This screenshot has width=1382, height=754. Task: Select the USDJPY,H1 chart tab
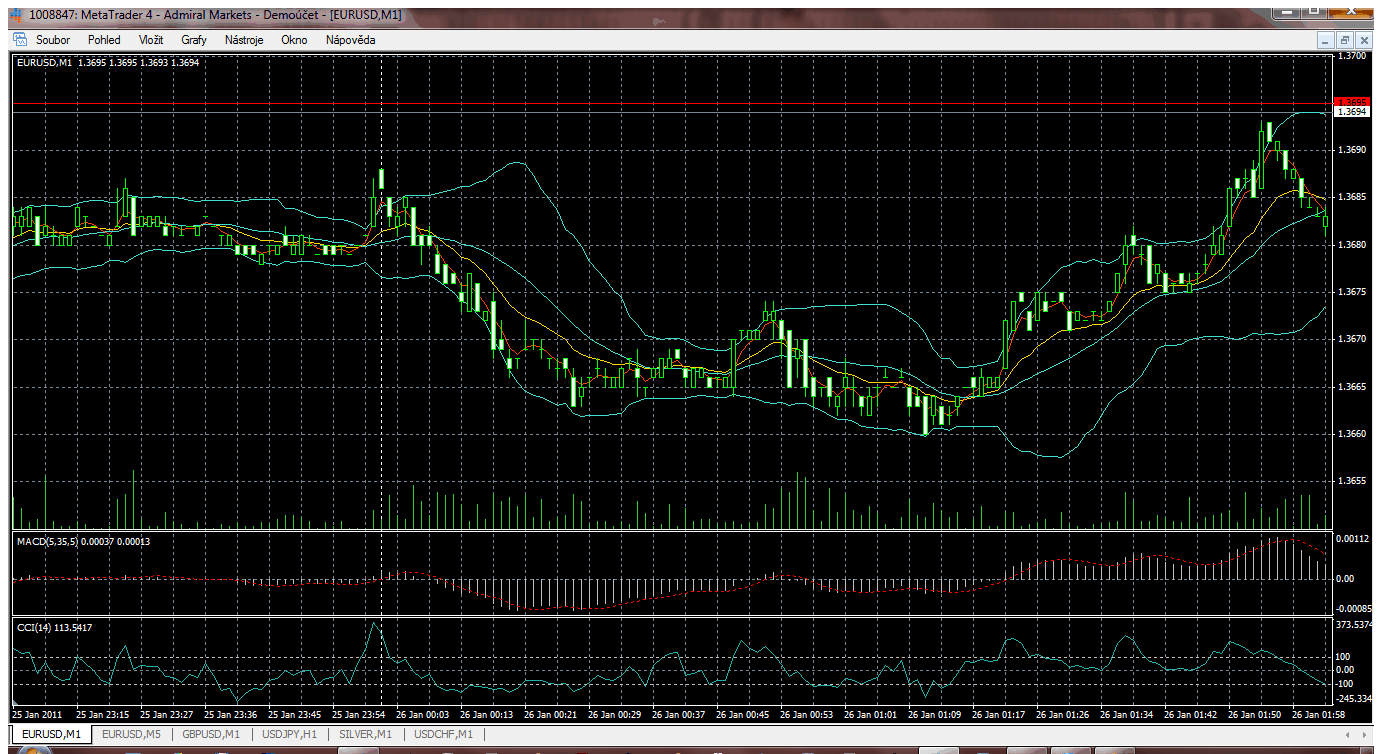pos(288,734)
